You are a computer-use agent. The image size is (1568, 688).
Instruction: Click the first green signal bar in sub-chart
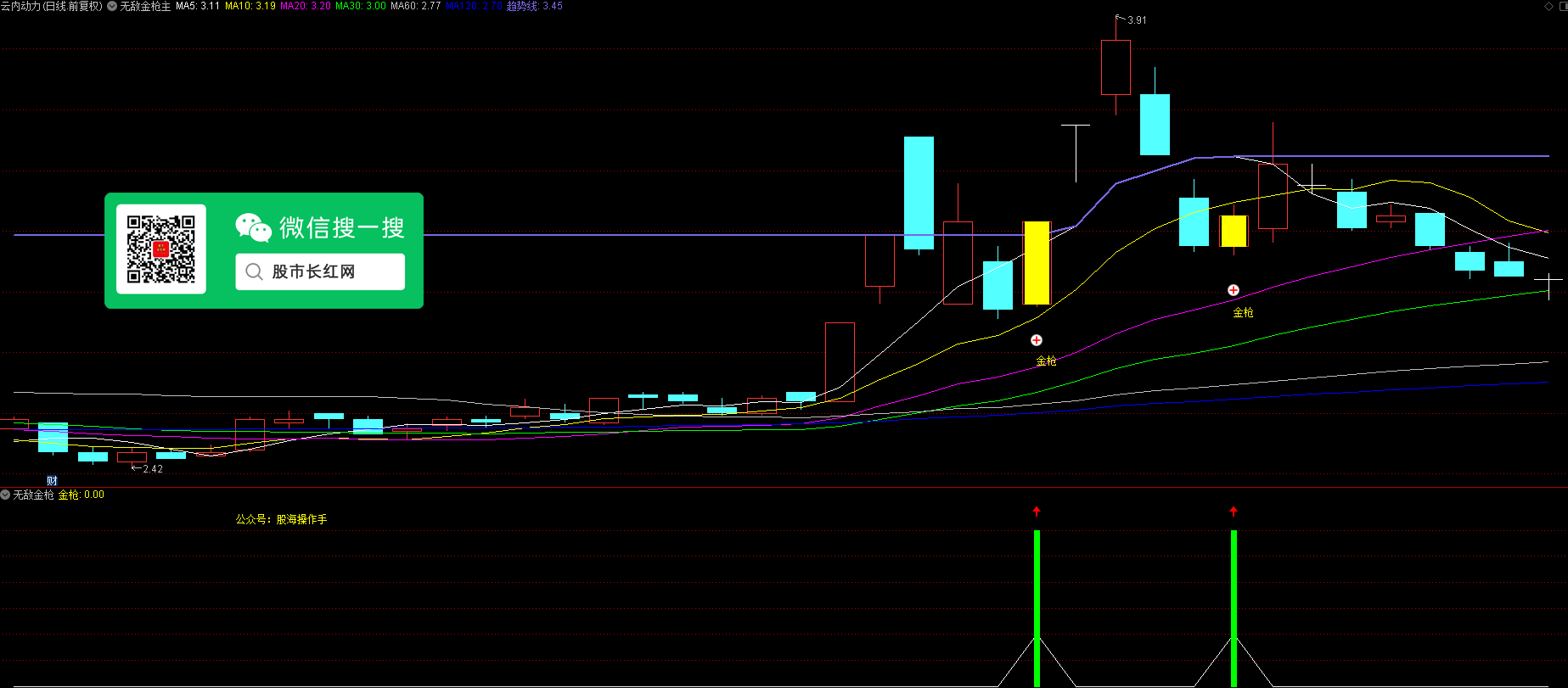click(1037, 607)
